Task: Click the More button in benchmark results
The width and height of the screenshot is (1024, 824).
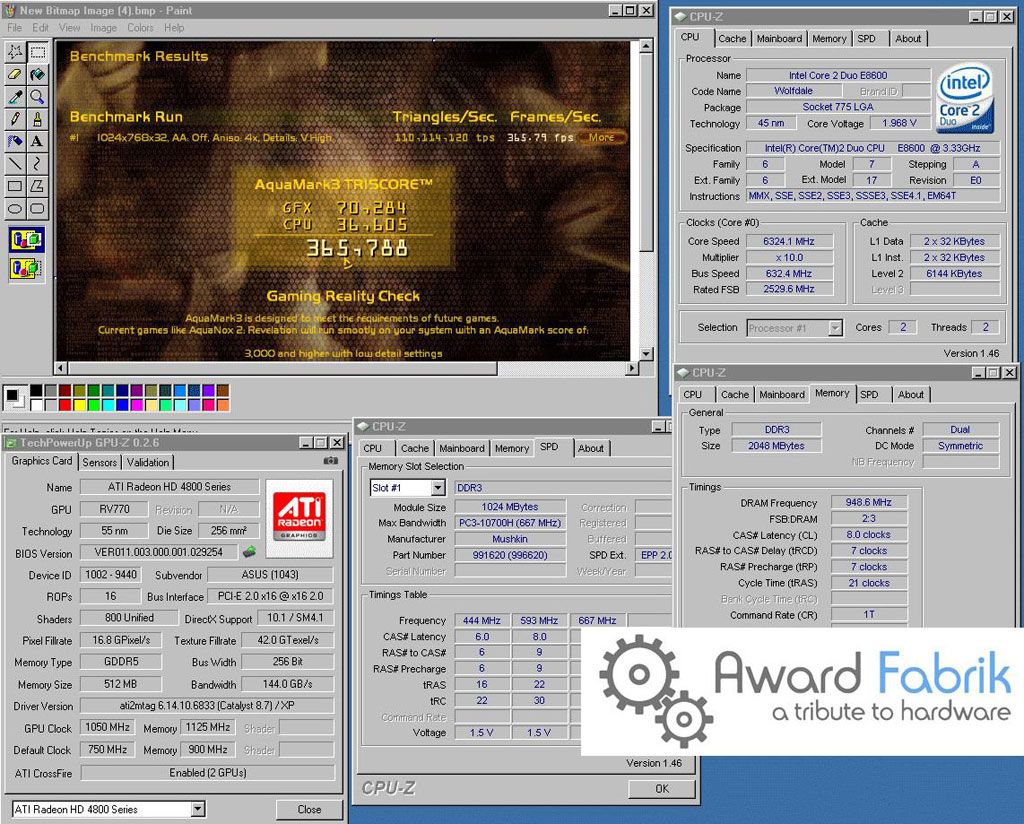Action: coord(601,137)
